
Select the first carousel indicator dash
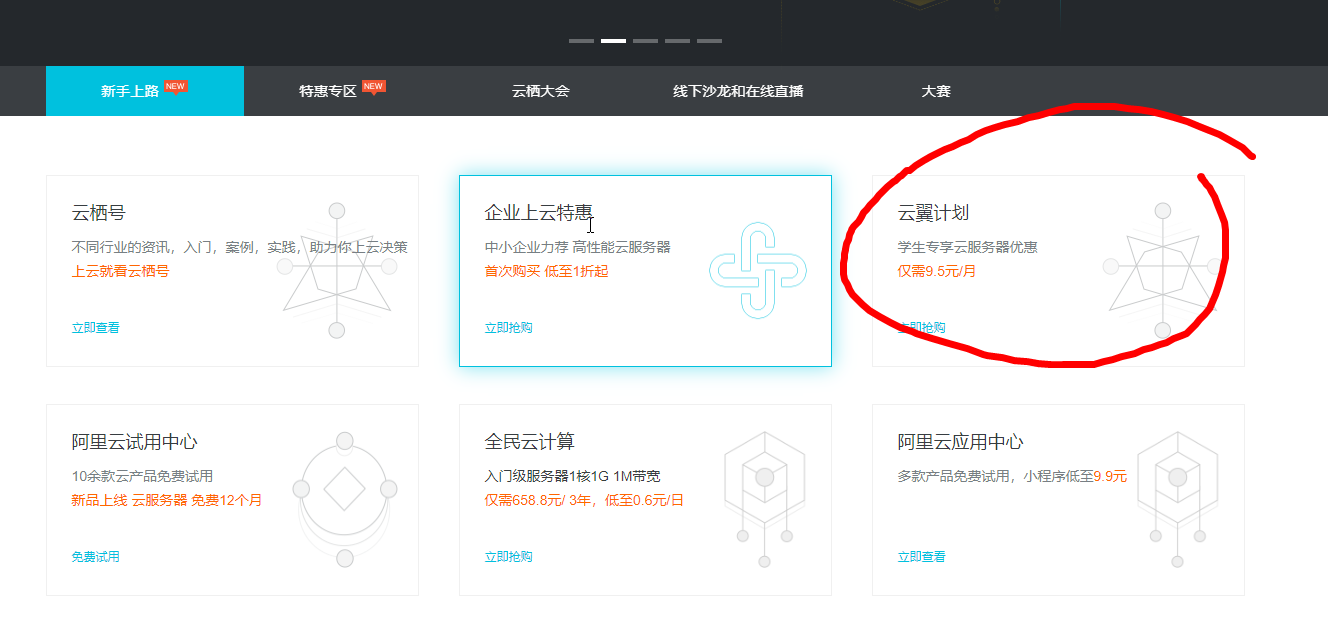581,41
